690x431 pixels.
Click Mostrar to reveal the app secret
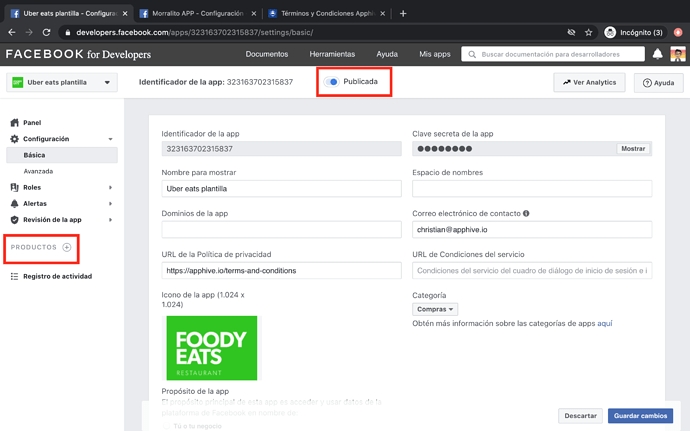pos(633,148)
